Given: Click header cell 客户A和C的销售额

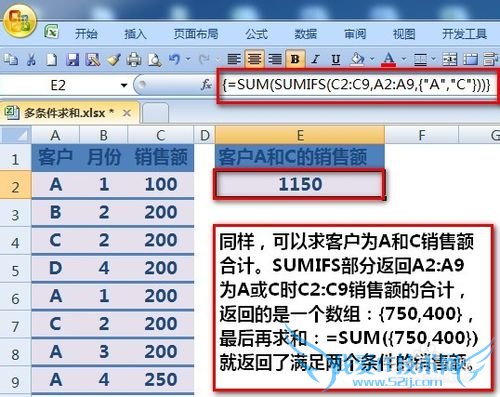Looking at the screenshot, I should click(299, 157).
